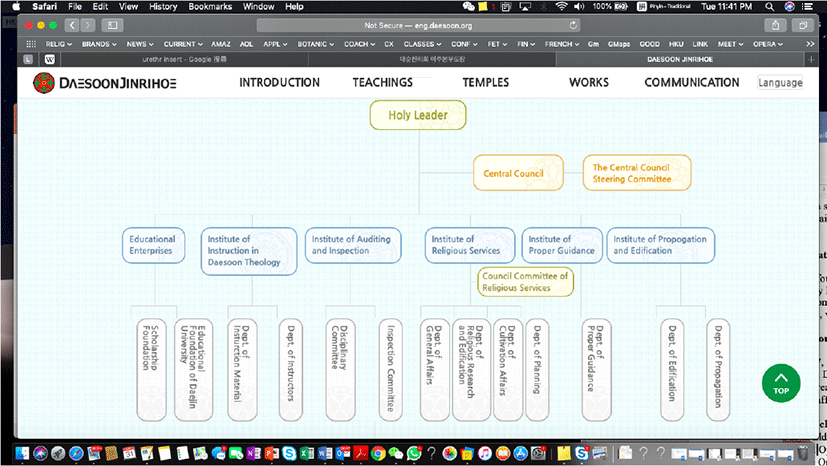Click Educational Enterprises box
The image size is (827, 466).
coord(153,245)
